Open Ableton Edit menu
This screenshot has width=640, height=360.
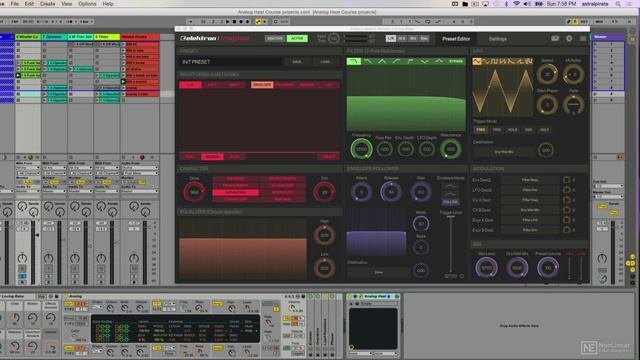(29, 4)
